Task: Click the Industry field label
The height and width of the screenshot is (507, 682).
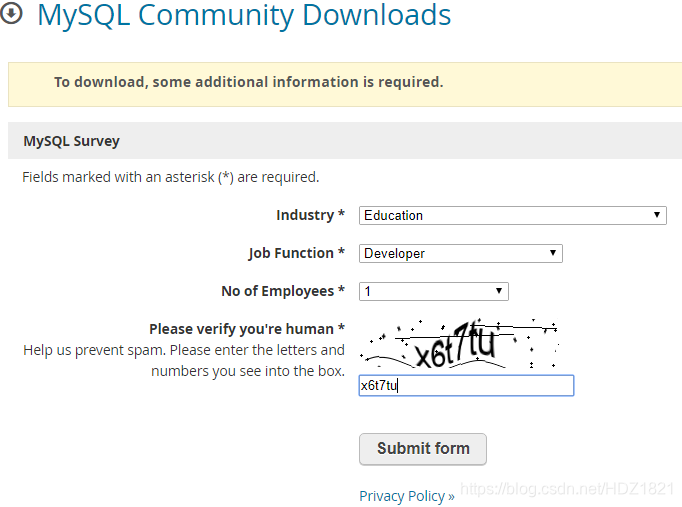Action: (x=310, y=215)
